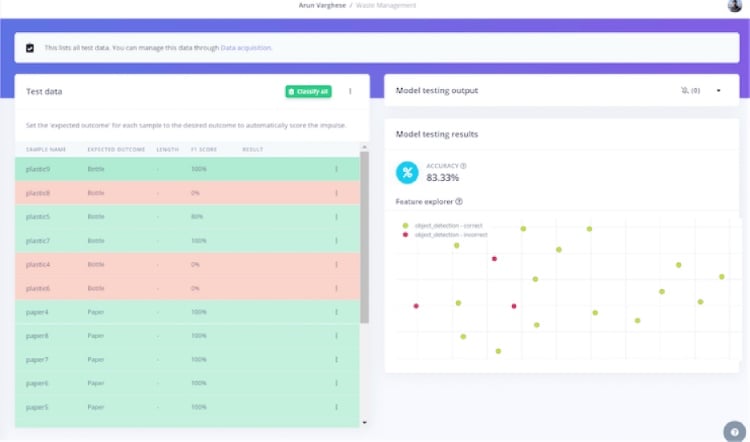The width and height of the screenshot is (750, 442).
Task: Click the Test data three-dot options menu
Action: (350, 91)
